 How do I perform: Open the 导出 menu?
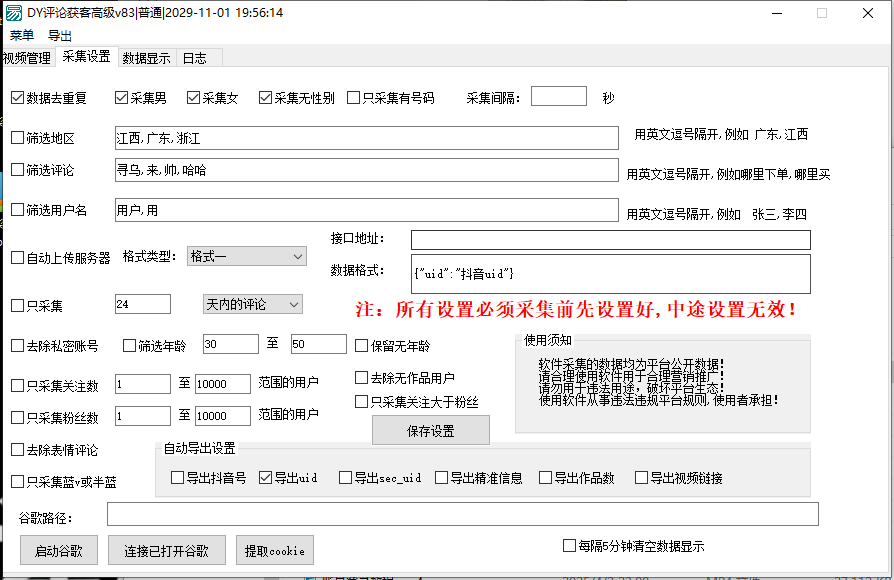coord(60,35)
